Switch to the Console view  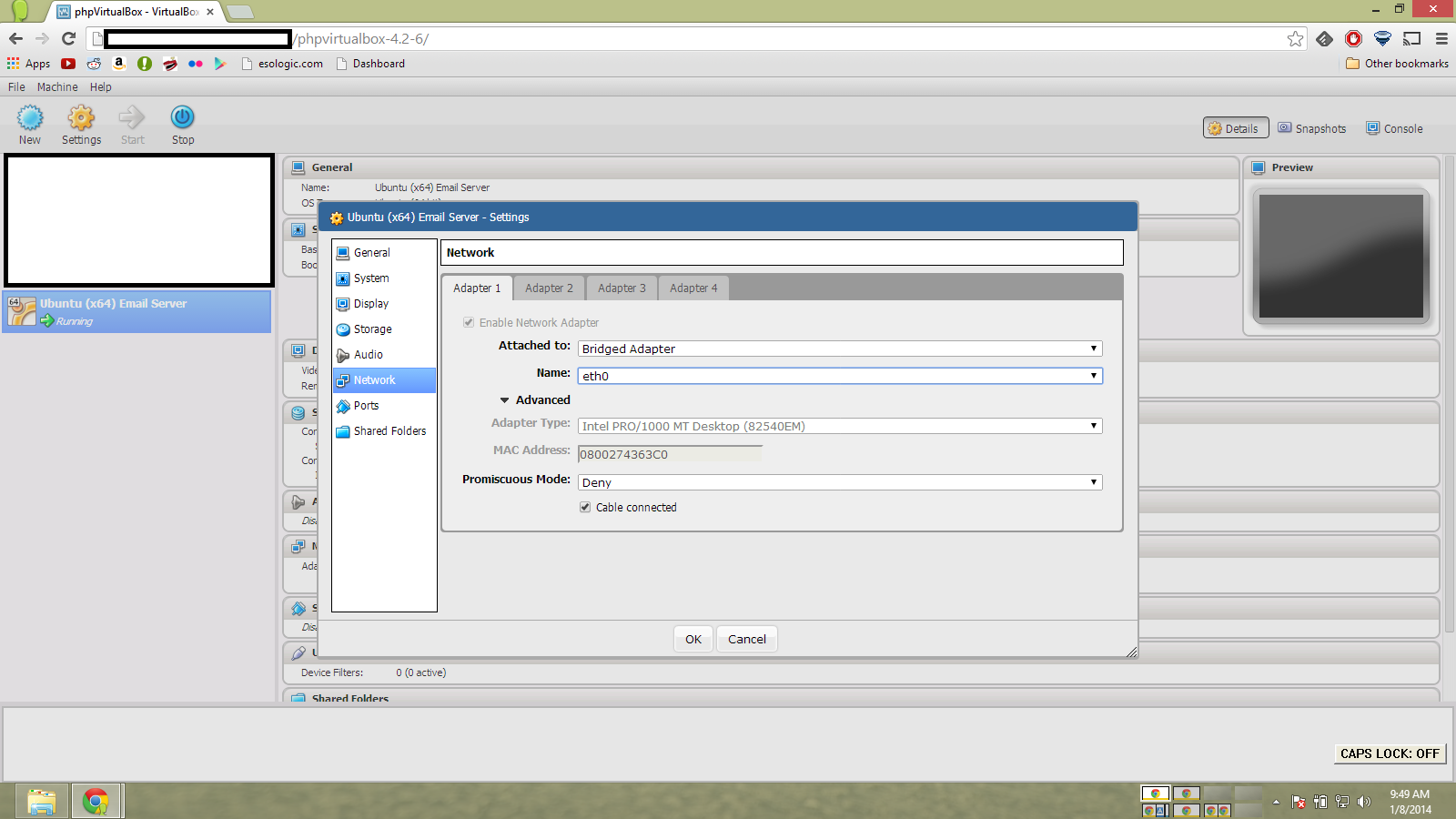click(x=1394, y=128)
